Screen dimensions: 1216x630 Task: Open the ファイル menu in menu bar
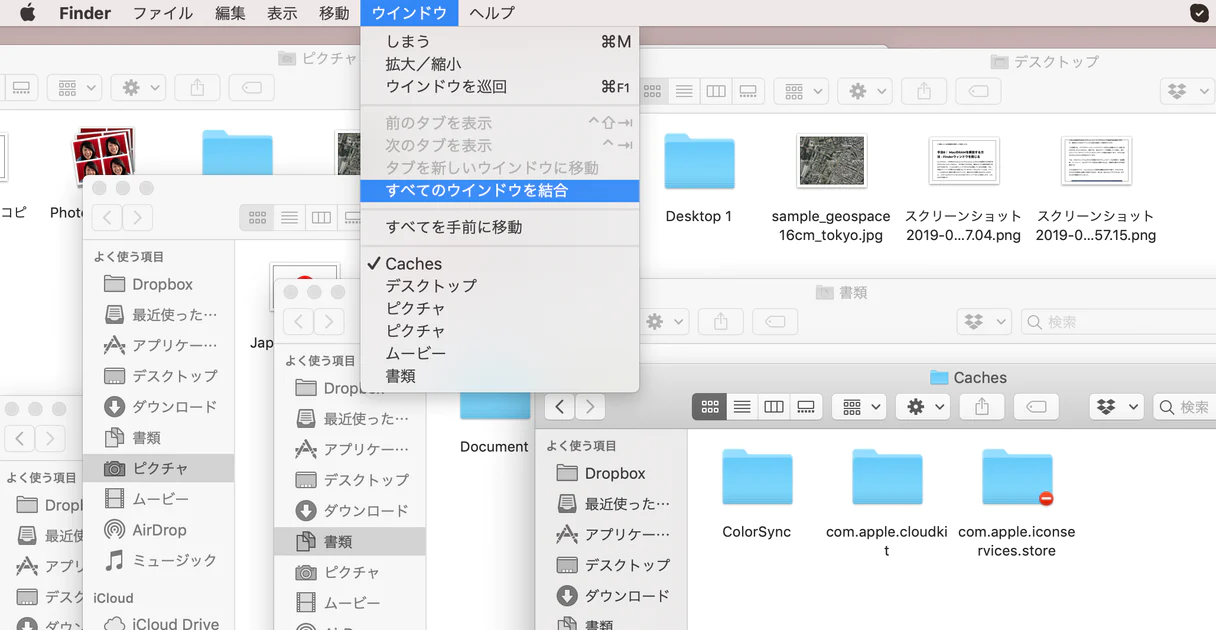163,13
